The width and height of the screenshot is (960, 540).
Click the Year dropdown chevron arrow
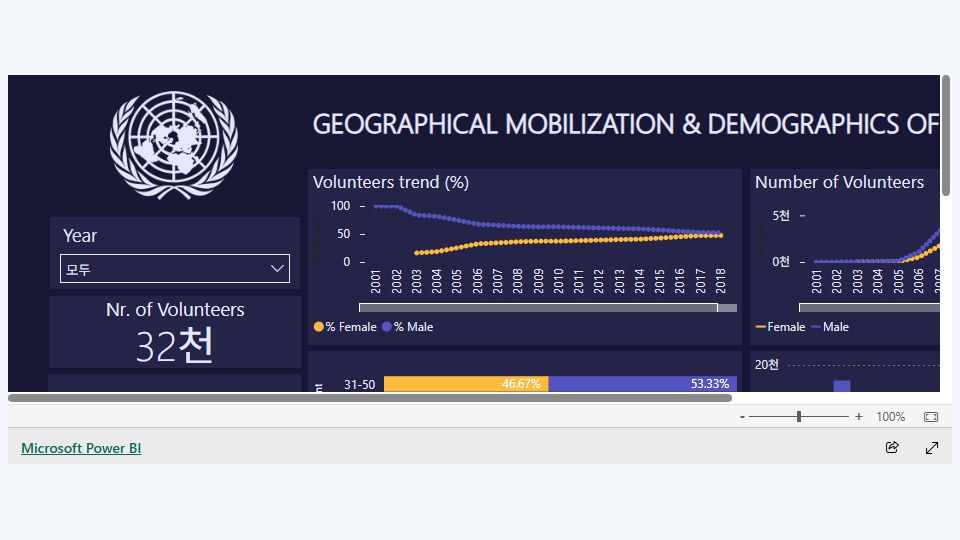pos(277,268)
